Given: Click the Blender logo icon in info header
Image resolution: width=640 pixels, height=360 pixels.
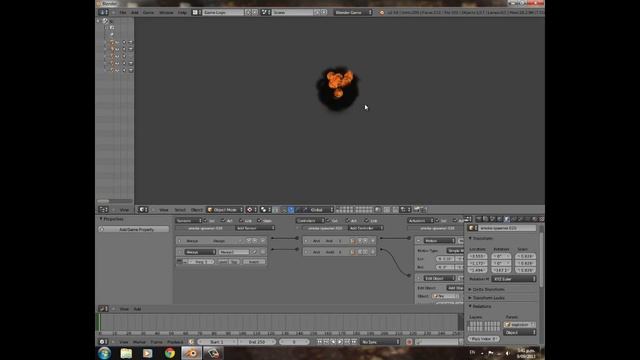Looking at the screenshot, I should (382, 13).
